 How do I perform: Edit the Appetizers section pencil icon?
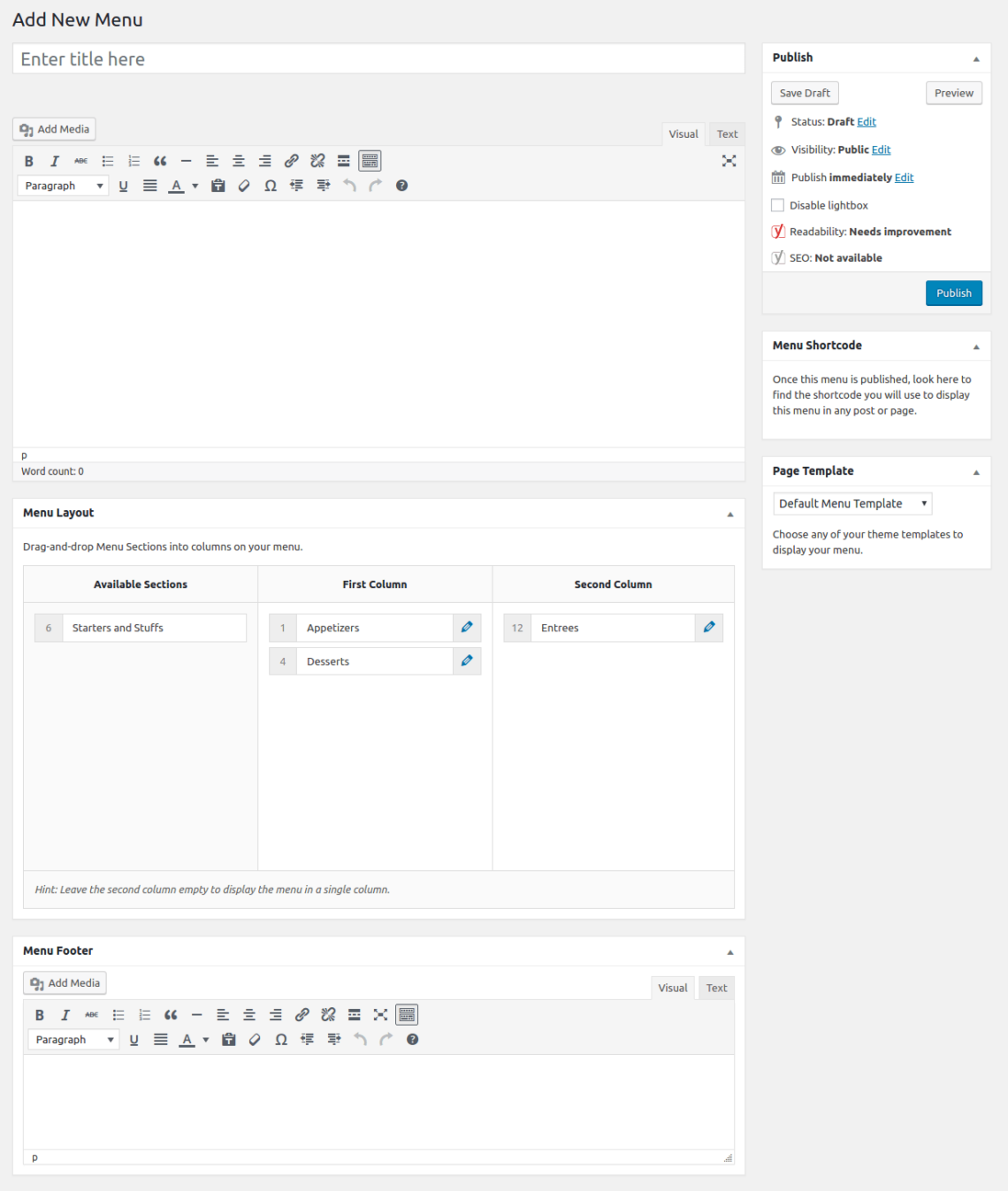[467, 628]
